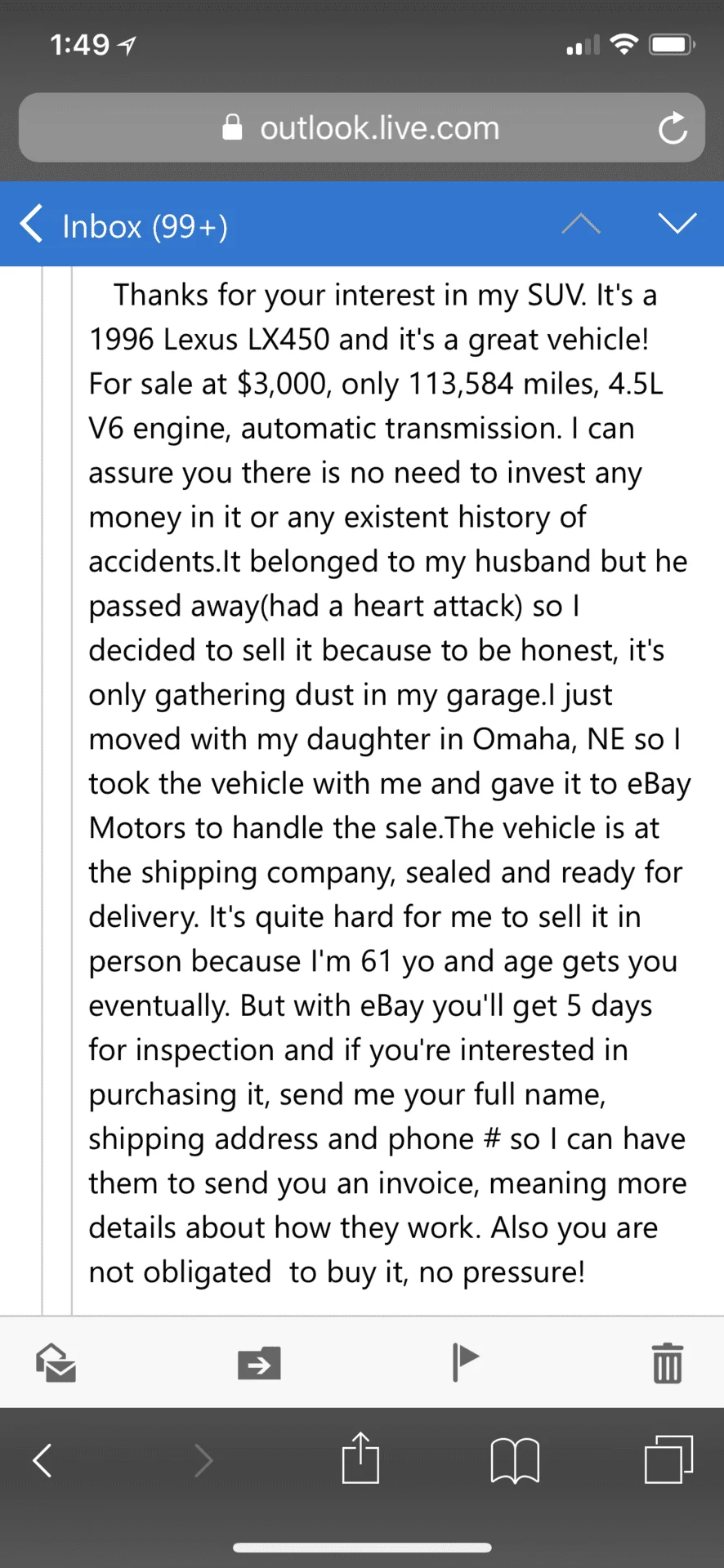Tap the outlook.live.com address field
The width and height of the screenshot is (724, 1568).
click(379, 127)
